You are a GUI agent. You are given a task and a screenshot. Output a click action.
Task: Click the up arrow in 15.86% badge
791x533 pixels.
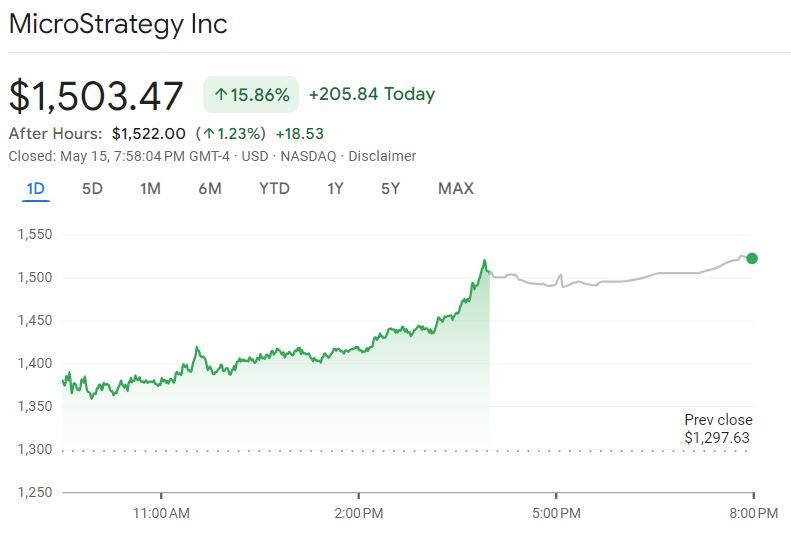pyautogui.click(x=220, y=95)
